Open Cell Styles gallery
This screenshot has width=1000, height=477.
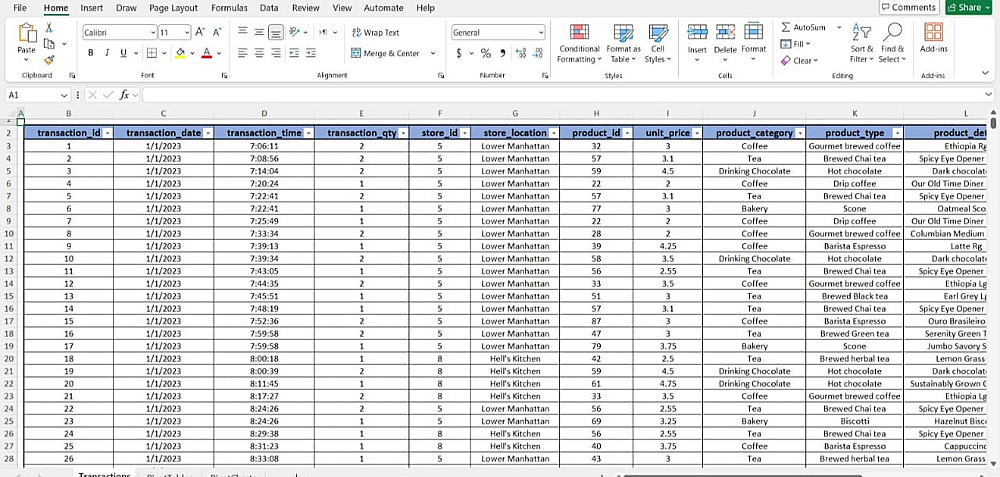[658, 43]
